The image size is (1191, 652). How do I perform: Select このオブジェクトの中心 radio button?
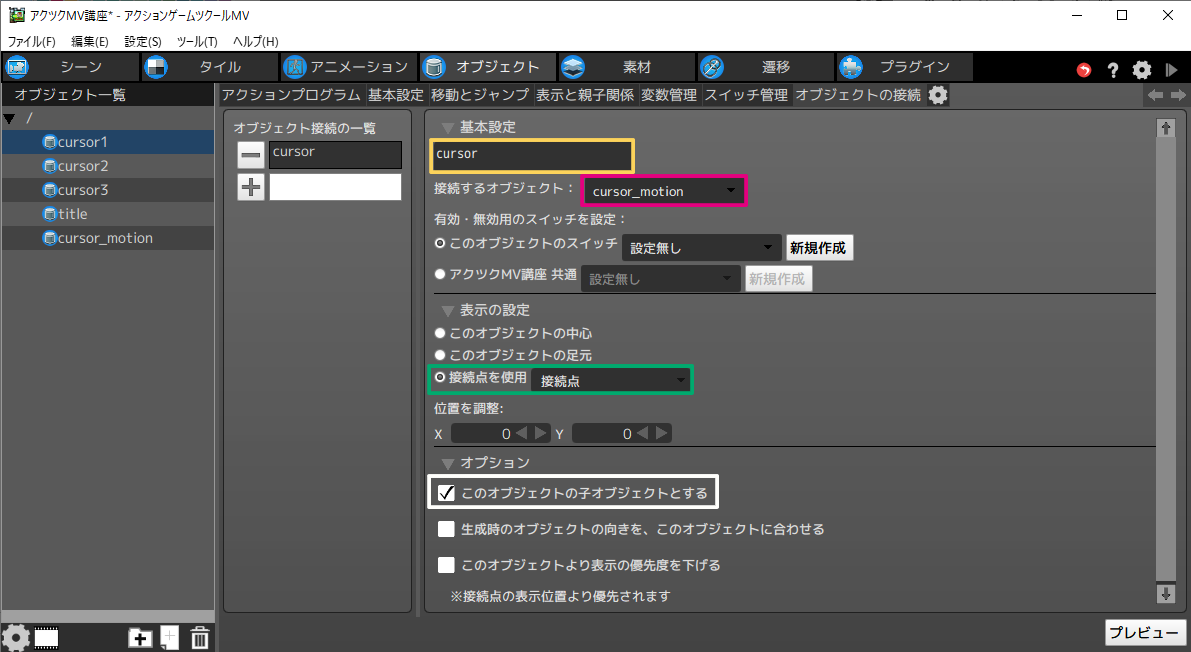coord(440,333)
